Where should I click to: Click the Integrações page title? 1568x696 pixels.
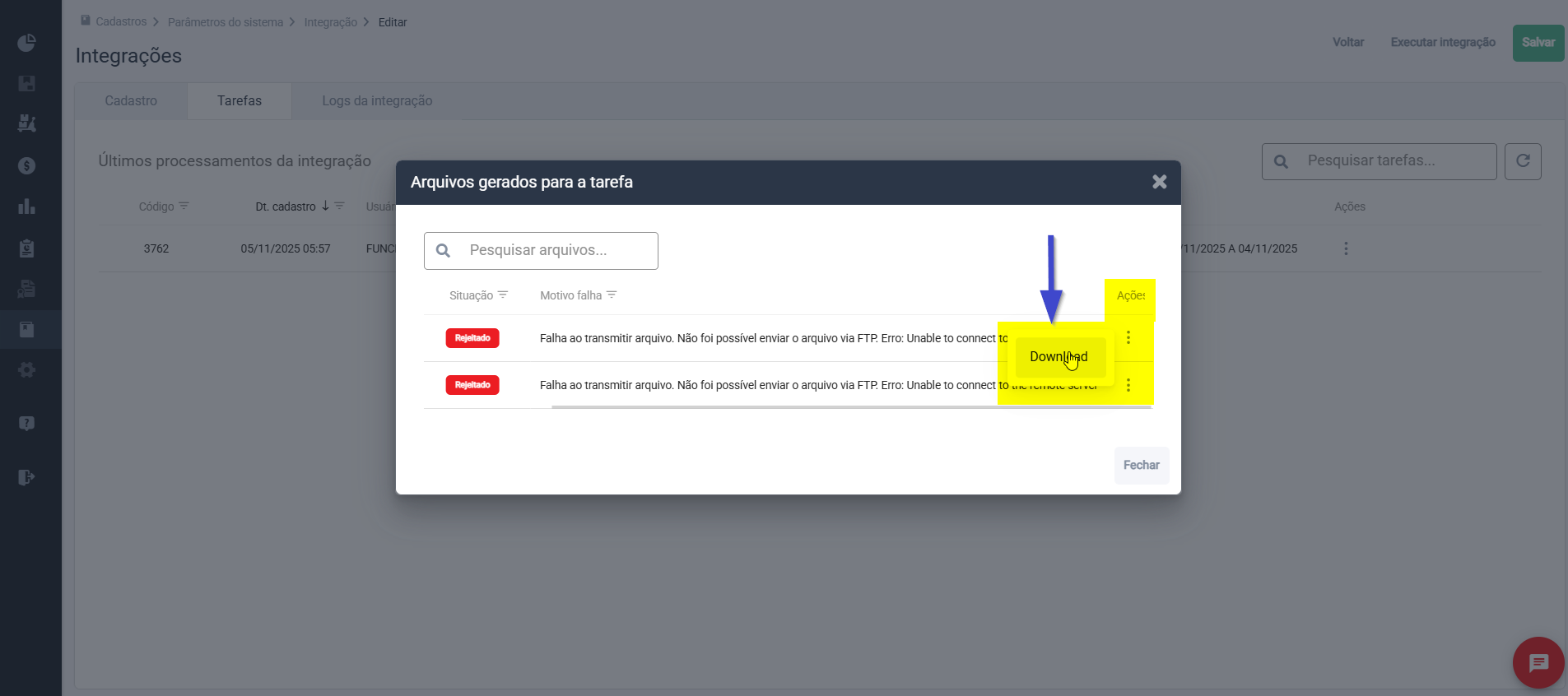point(128,56)
